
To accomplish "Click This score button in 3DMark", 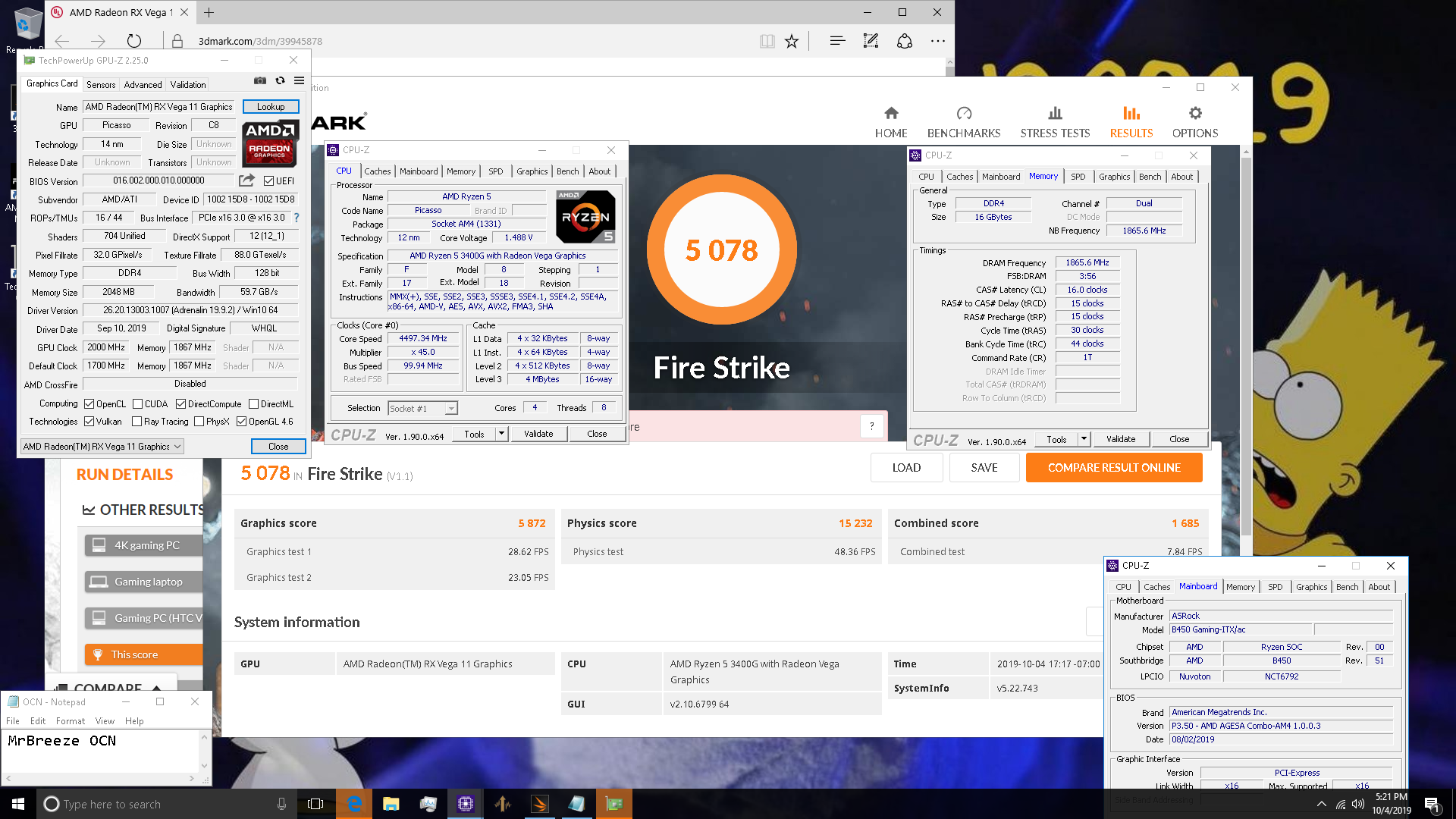I will click(144, 654).
